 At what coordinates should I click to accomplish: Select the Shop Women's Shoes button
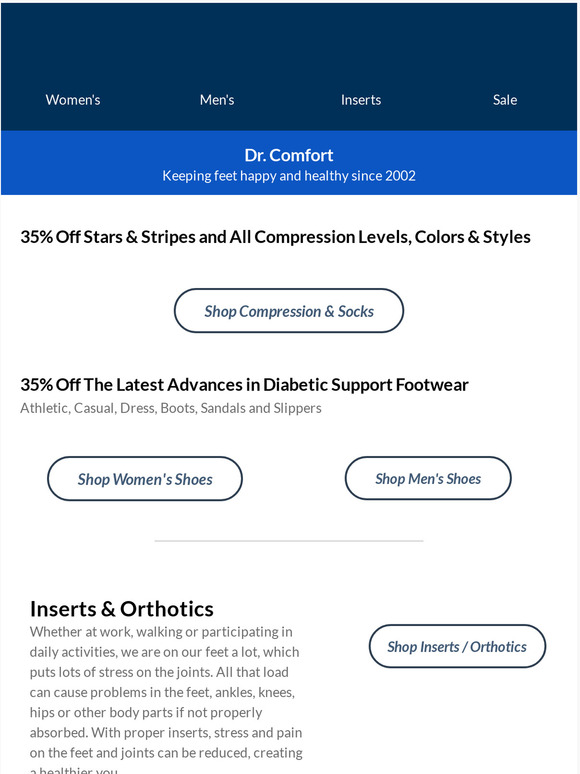tap(145, 479)
